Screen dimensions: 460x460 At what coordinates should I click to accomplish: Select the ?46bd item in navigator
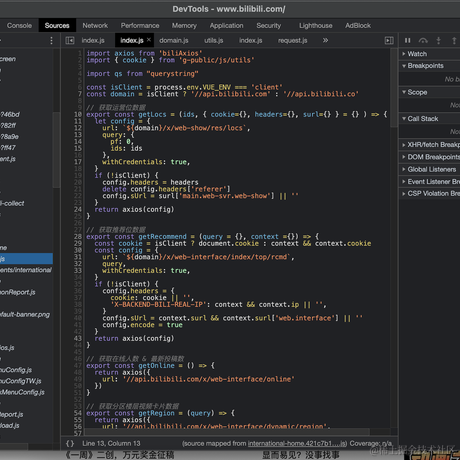[x=10, y=114]
